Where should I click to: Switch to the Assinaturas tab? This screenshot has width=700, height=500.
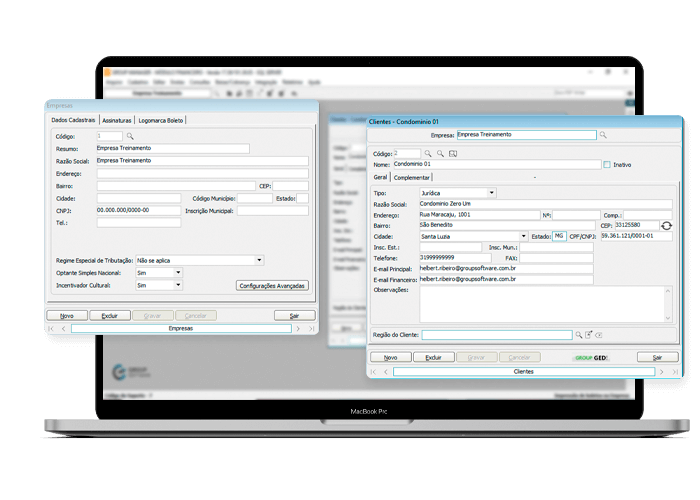click(117, 121)
